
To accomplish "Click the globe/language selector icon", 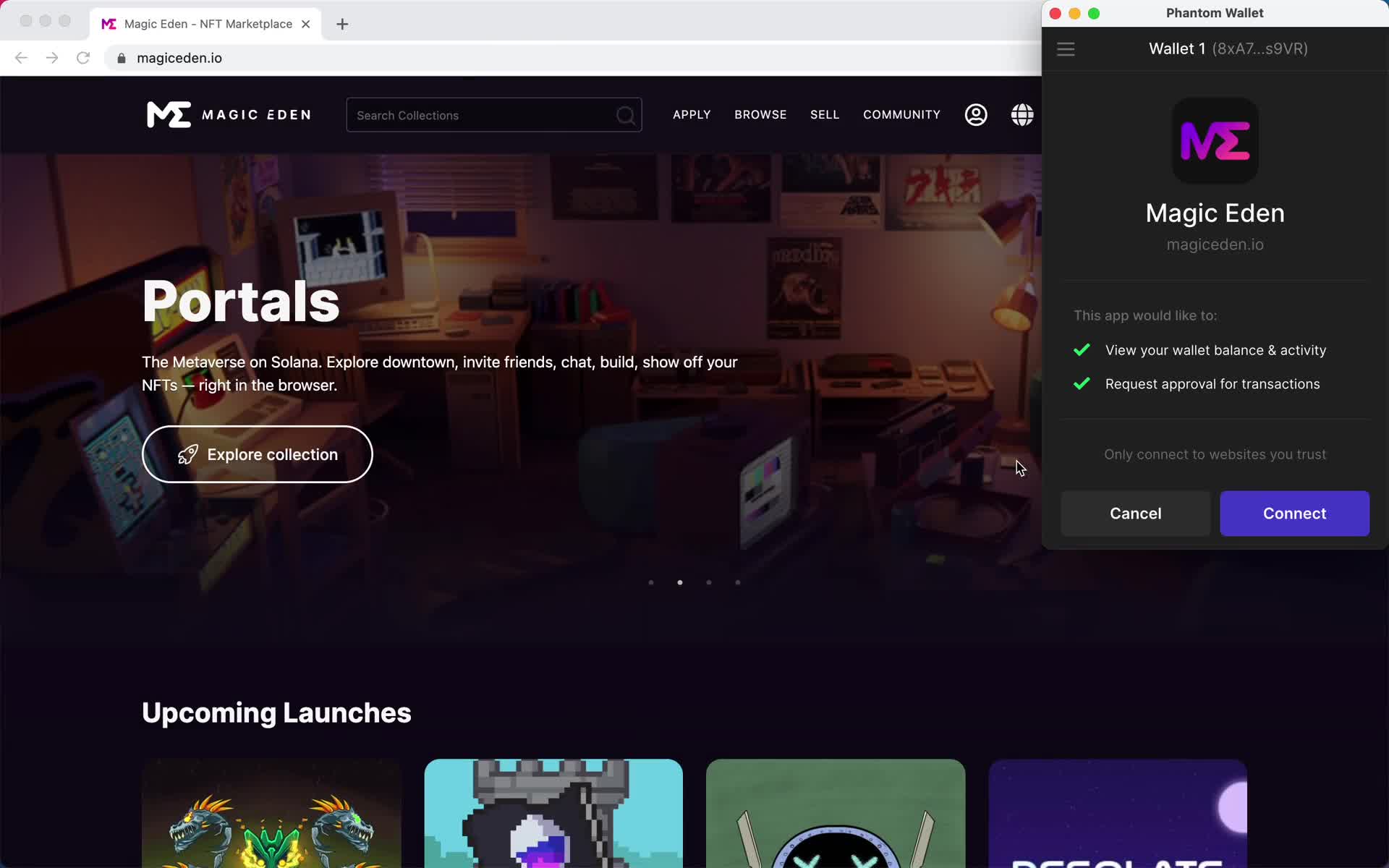I will (x=1022, y=114).
